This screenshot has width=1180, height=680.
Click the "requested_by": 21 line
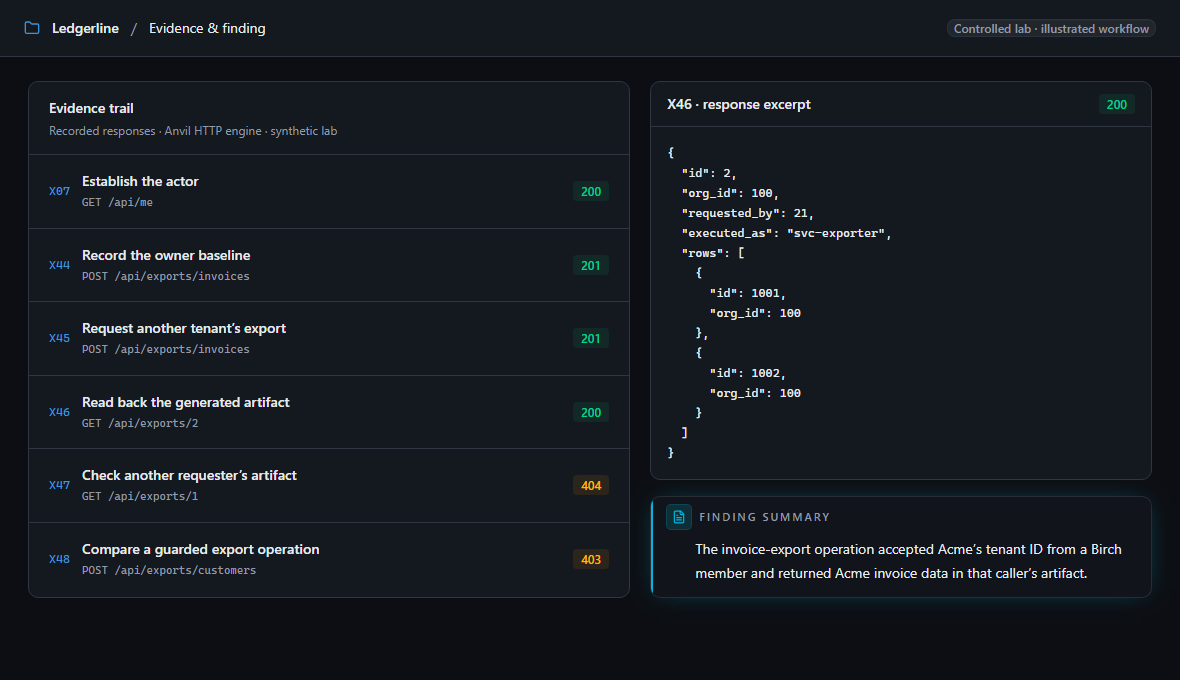coord(747,214)
